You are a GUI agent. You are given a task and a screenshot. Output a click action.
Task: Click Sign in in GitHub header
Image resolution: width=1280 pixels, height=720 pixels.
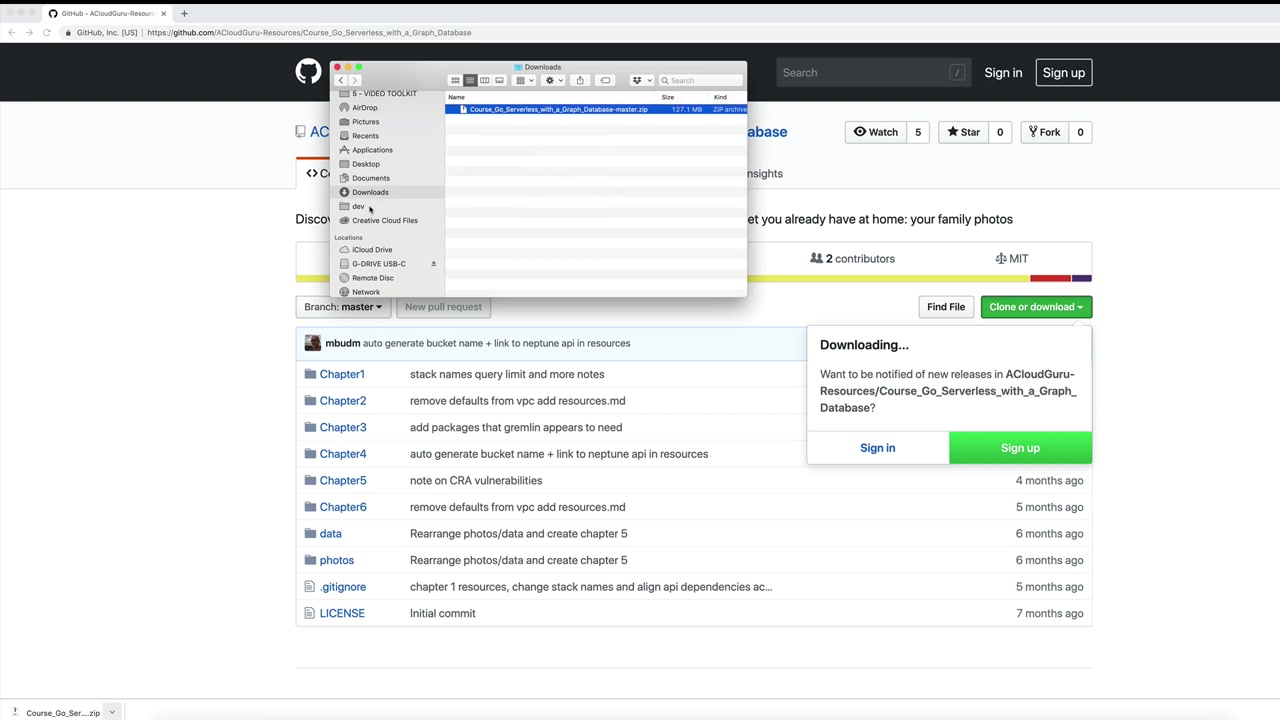click(1003, 72)
